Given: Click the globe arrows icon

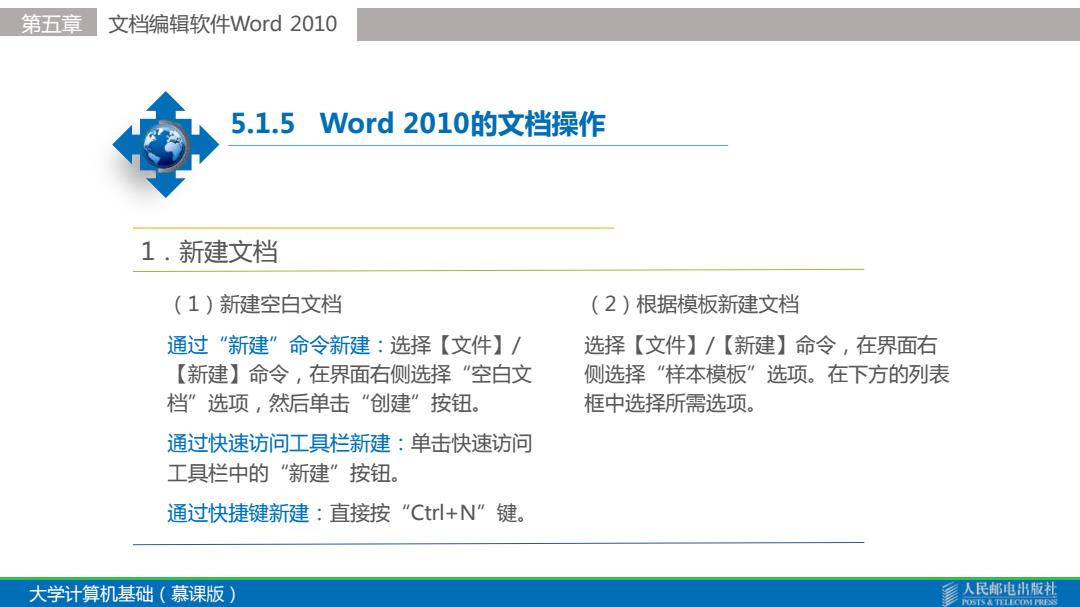Looking at the screenshot, I should tap(165, 145).
